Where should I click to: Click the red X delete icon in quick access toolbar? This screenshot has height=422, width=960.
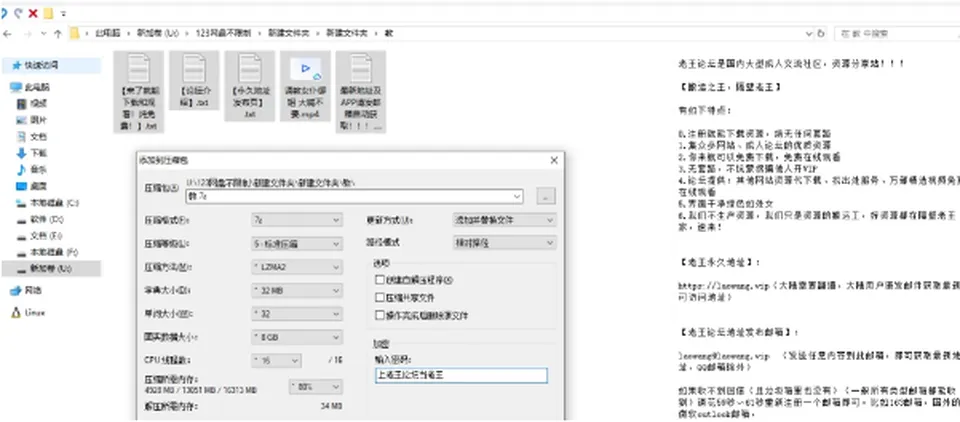pyautogui.click(x=34, y=13)
